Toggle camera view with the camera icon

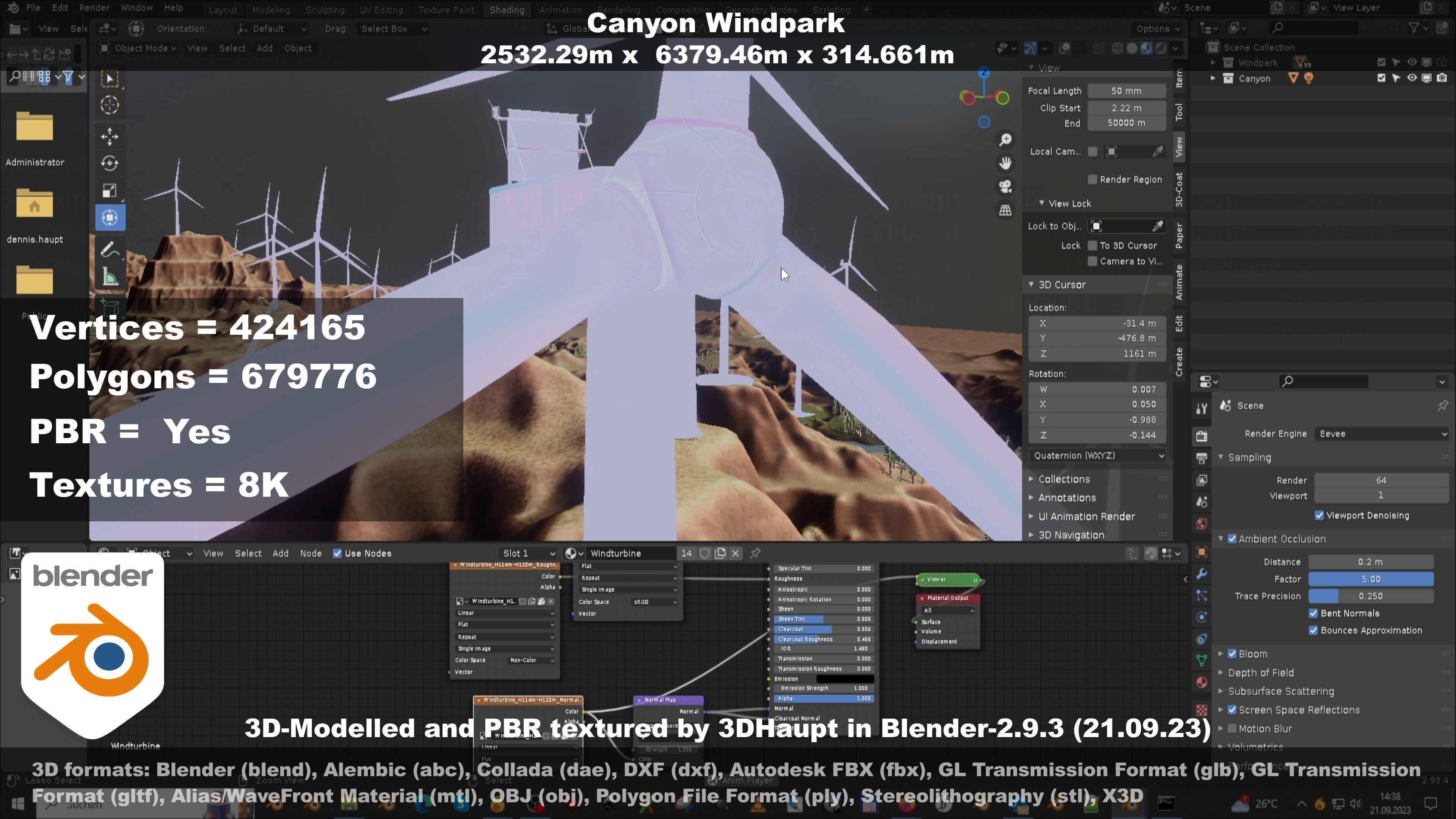point(1005,187)
